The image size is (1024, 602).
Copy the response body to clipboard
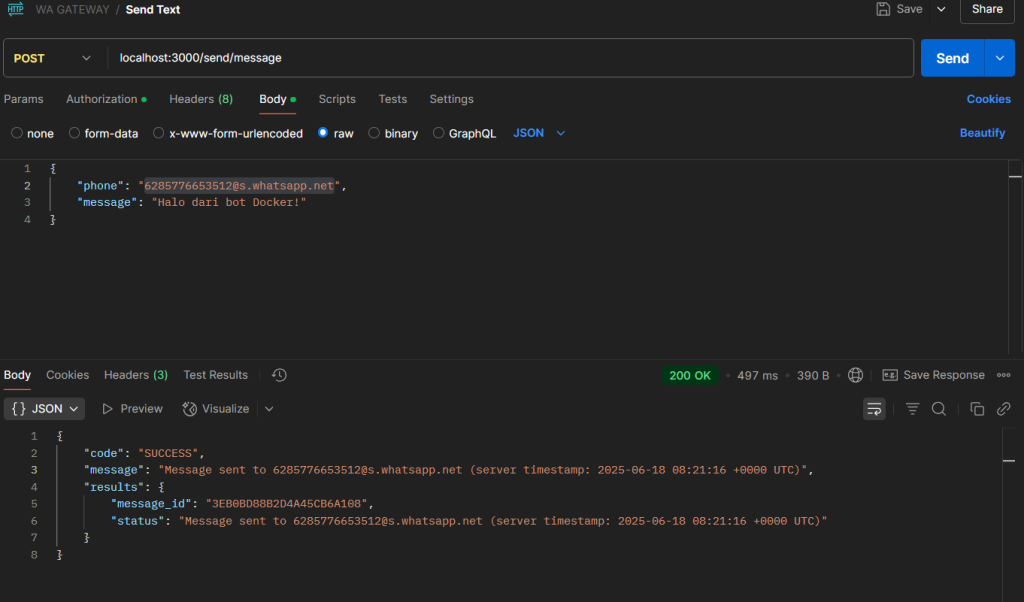(977, 408)
